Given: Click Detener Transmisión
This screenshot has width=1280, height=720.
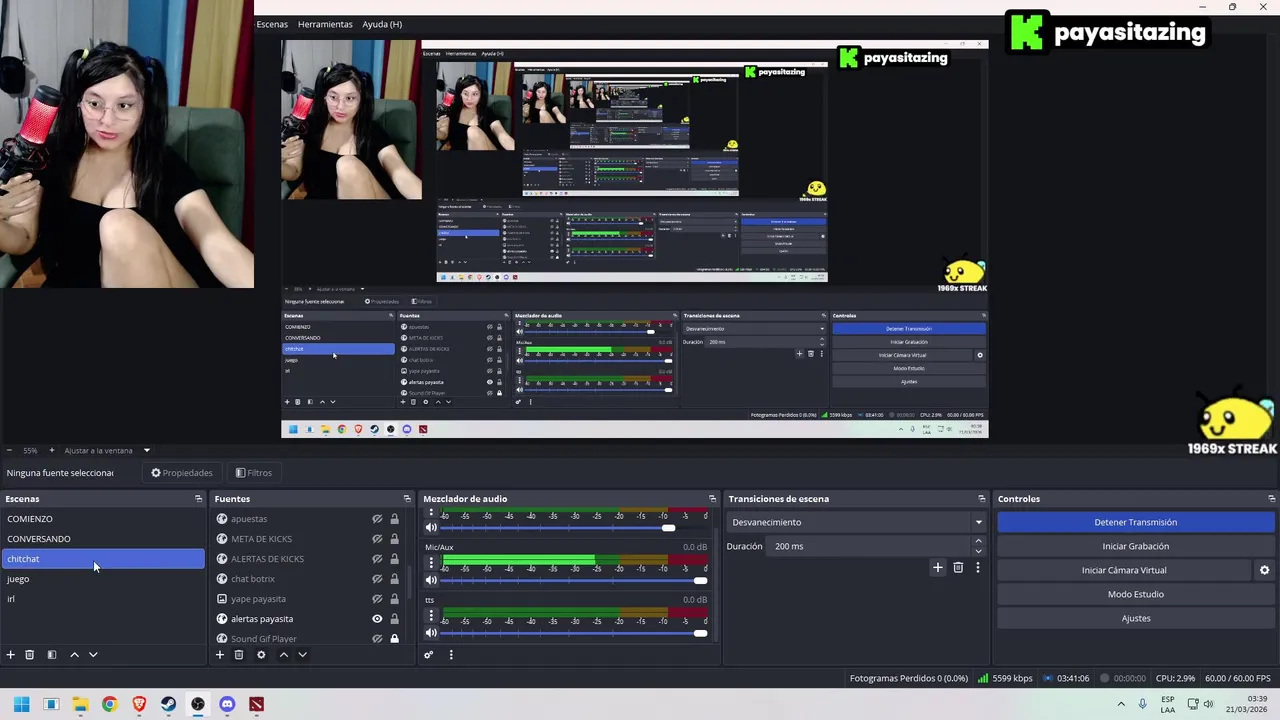Looking at the screenshot, I should tap(1136, 522).
